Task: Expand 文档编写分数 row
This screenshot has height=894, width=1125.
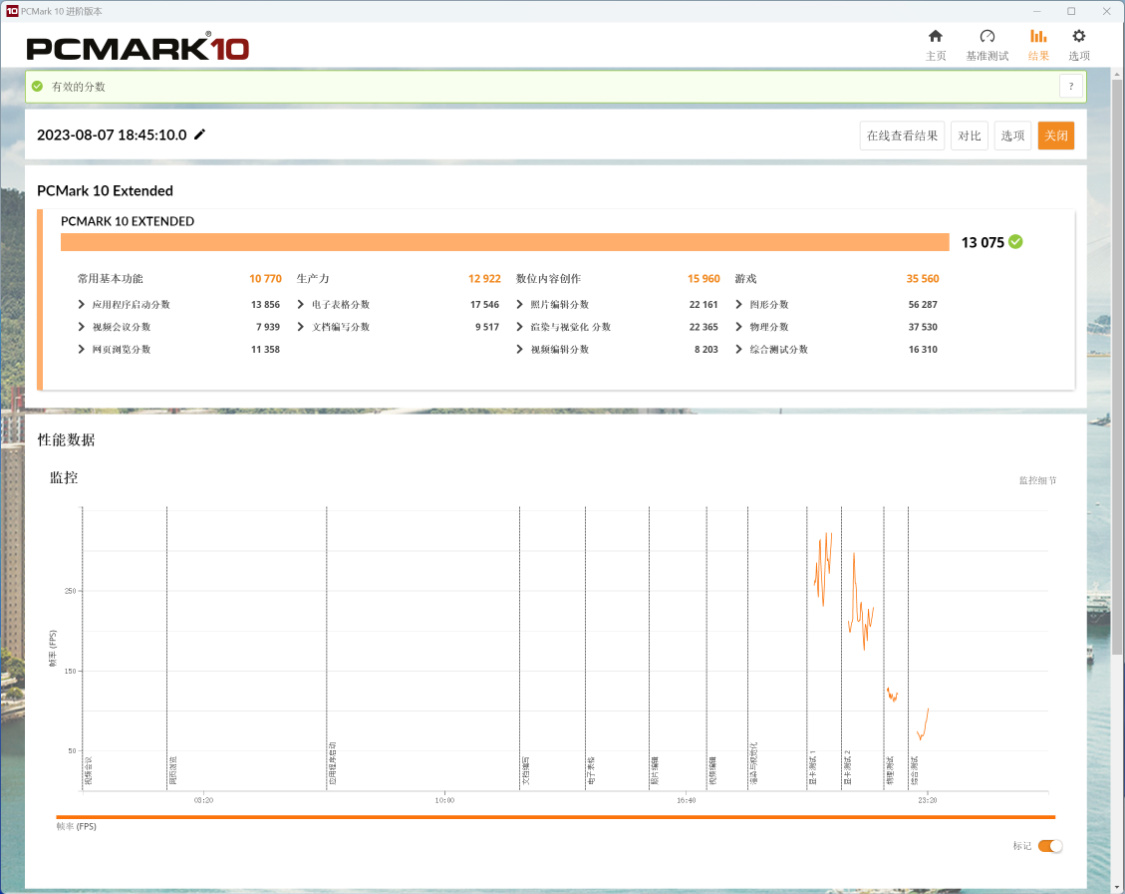Action: point(301,326)
